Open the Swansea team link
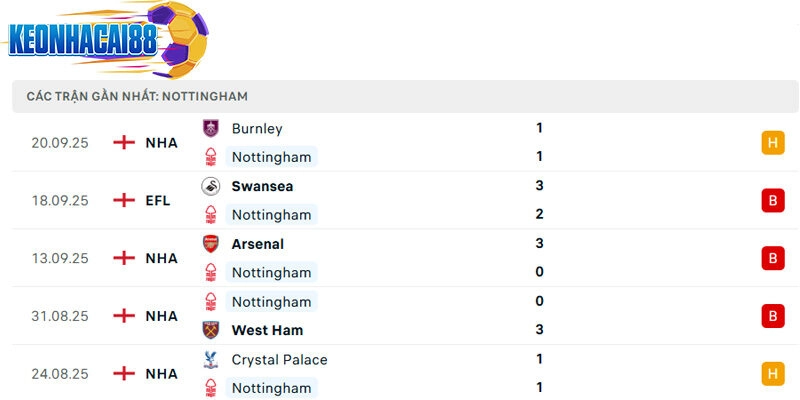This screenshot has height=400, width=800. click(x=262, y=186)
